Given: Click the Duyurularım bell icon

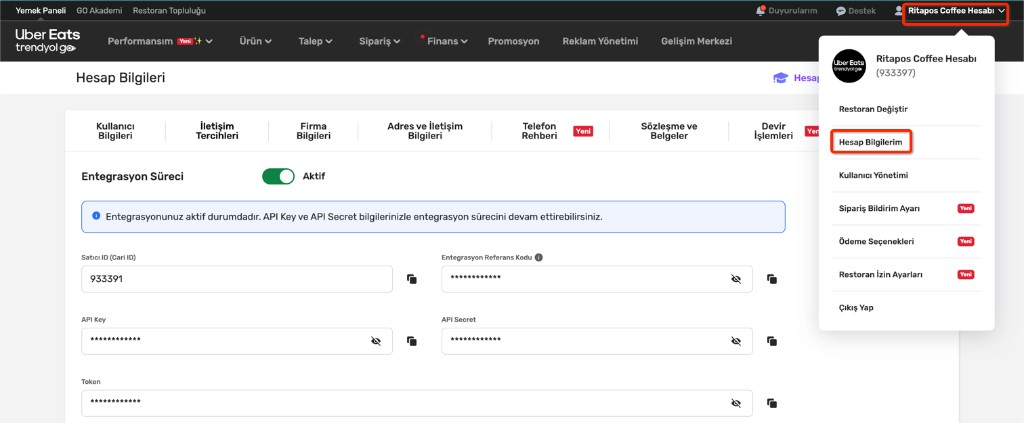Looking at the screenshot, I should [x=760, y=10].
